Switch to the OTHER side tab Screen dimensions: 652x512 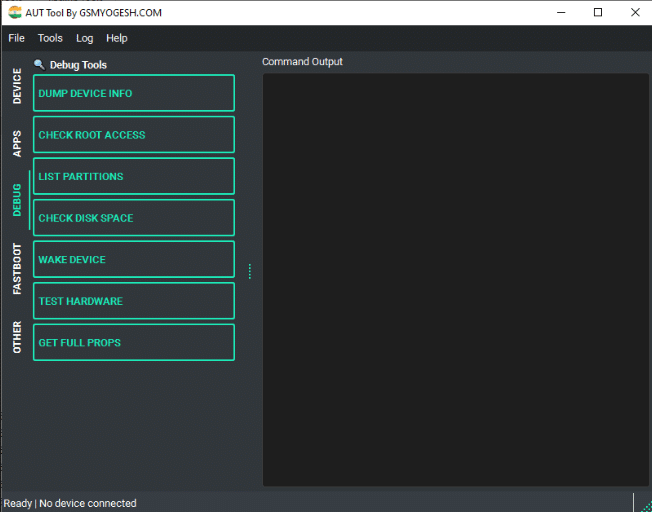point(17,337)
